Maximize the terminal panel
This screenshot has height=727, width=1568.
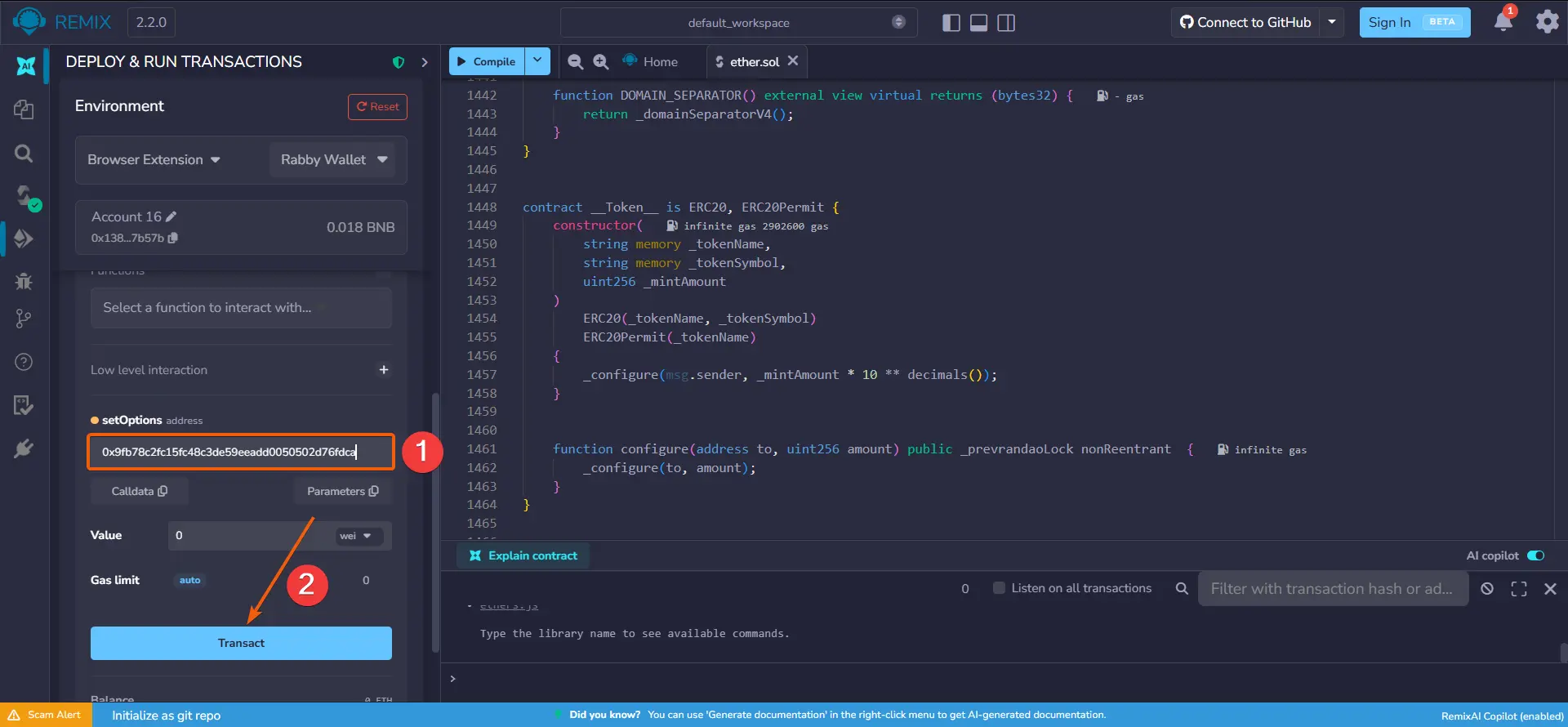(x=1519, y=589)
